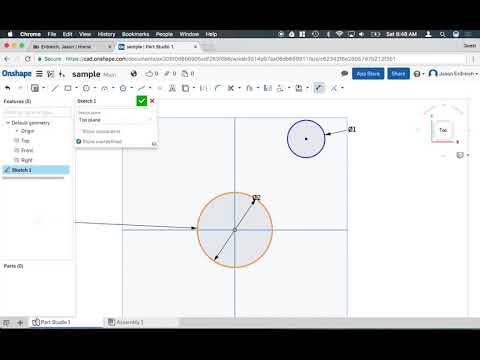Open the Help question mark menu
This screenshot has height=360, width=480.
coord(419,74)
